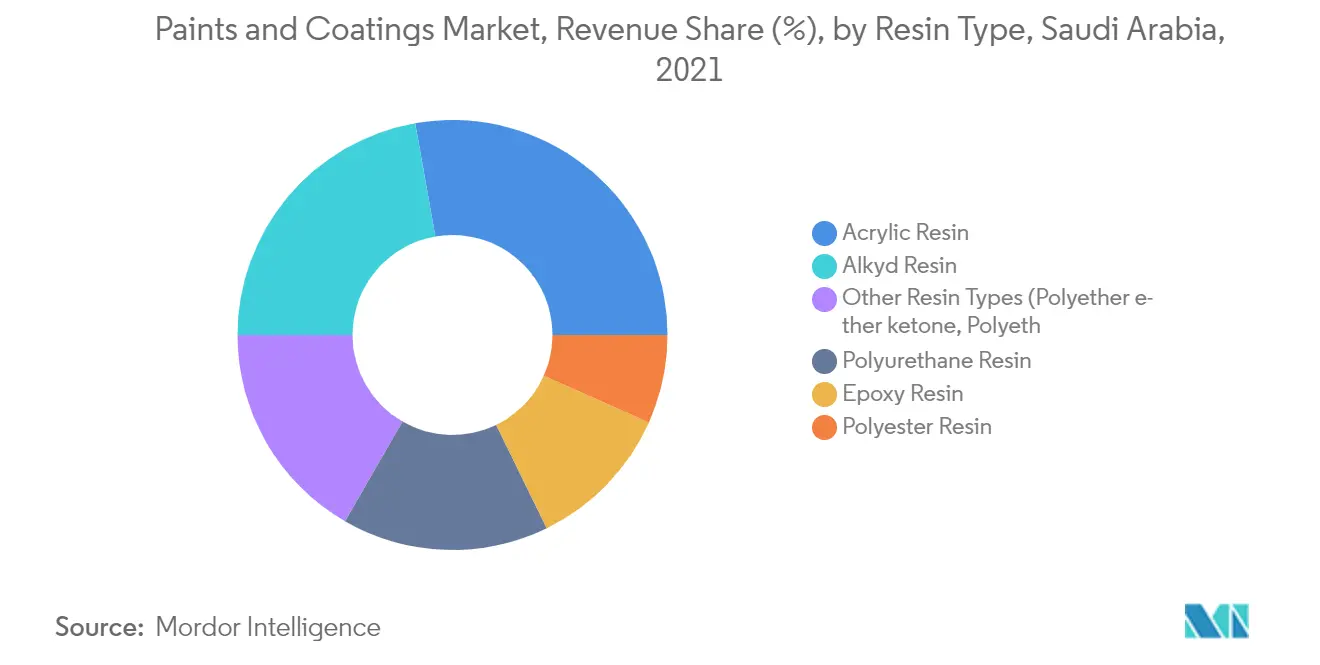
Task: Click the Acrylic Resin legend color dot
Action: click(822, 232)
